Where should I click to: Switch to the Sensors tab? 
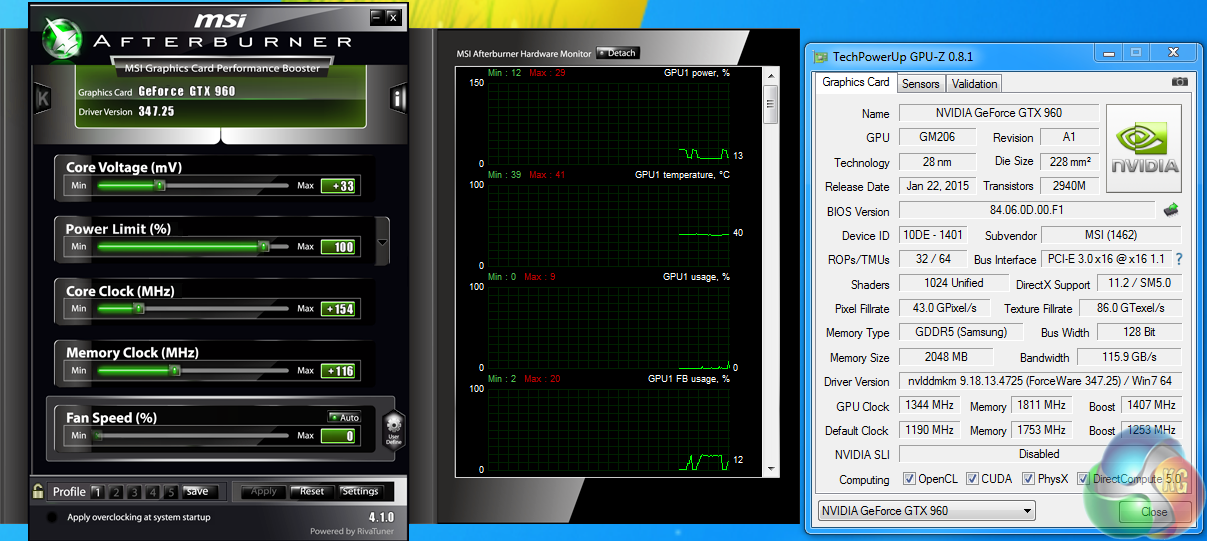(x=920, y=84)
